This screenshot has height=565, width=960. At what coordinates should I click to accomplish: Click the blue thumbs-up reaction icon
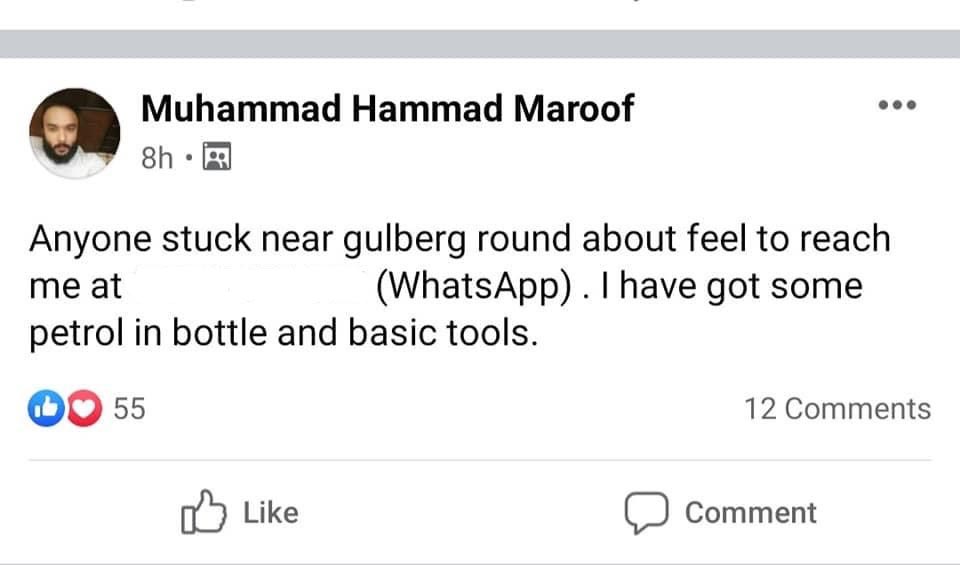click(46, 408)
